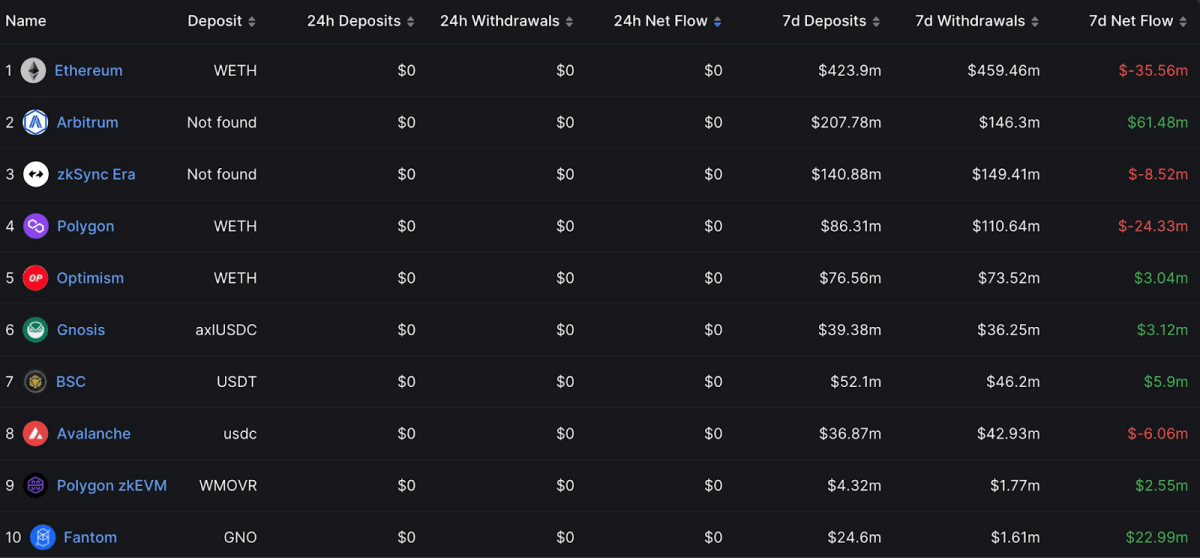Screen dimensions: 1200x558
Task: Sort by 24h Net Flow column
Action: [668, 21]
